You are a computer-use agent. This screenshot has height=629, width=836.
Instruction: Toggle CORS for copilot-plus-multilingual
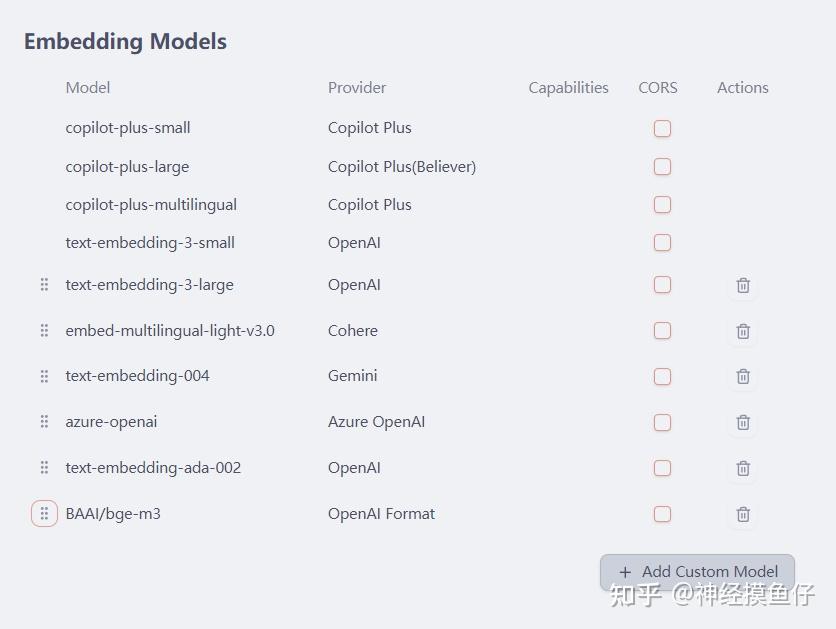pyautogui.click(x=662, y=205)
